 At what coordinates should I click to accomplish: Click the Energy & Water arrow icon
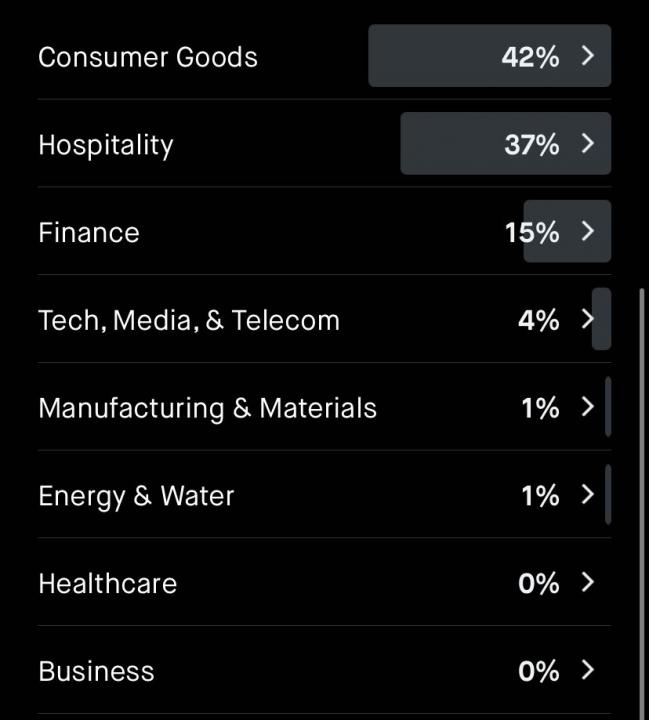(587, 495)
